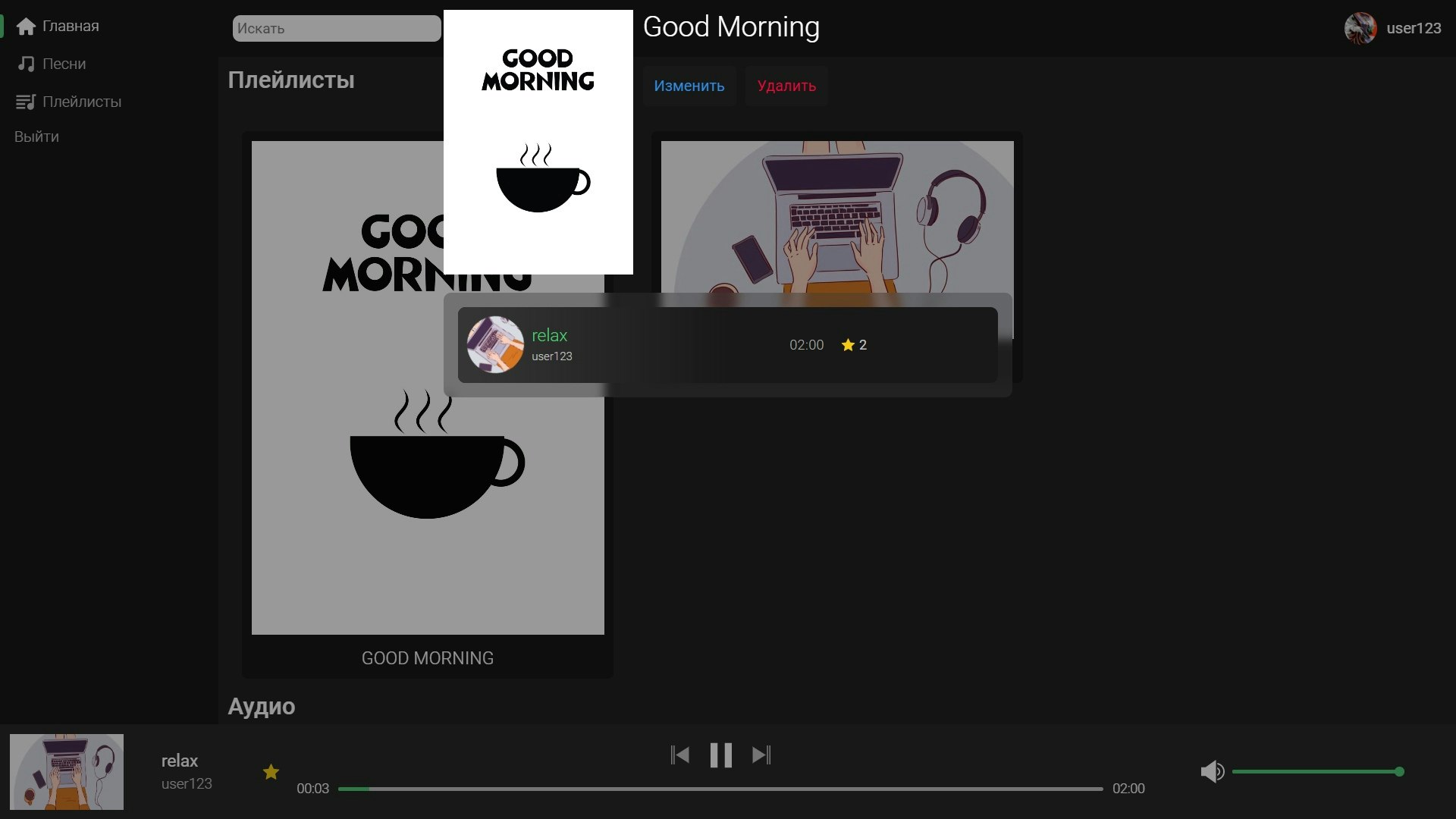Mute the audio with the speaker icon
The width and height of the screenshot is (1456, 819).
[x=1212, y=772]
